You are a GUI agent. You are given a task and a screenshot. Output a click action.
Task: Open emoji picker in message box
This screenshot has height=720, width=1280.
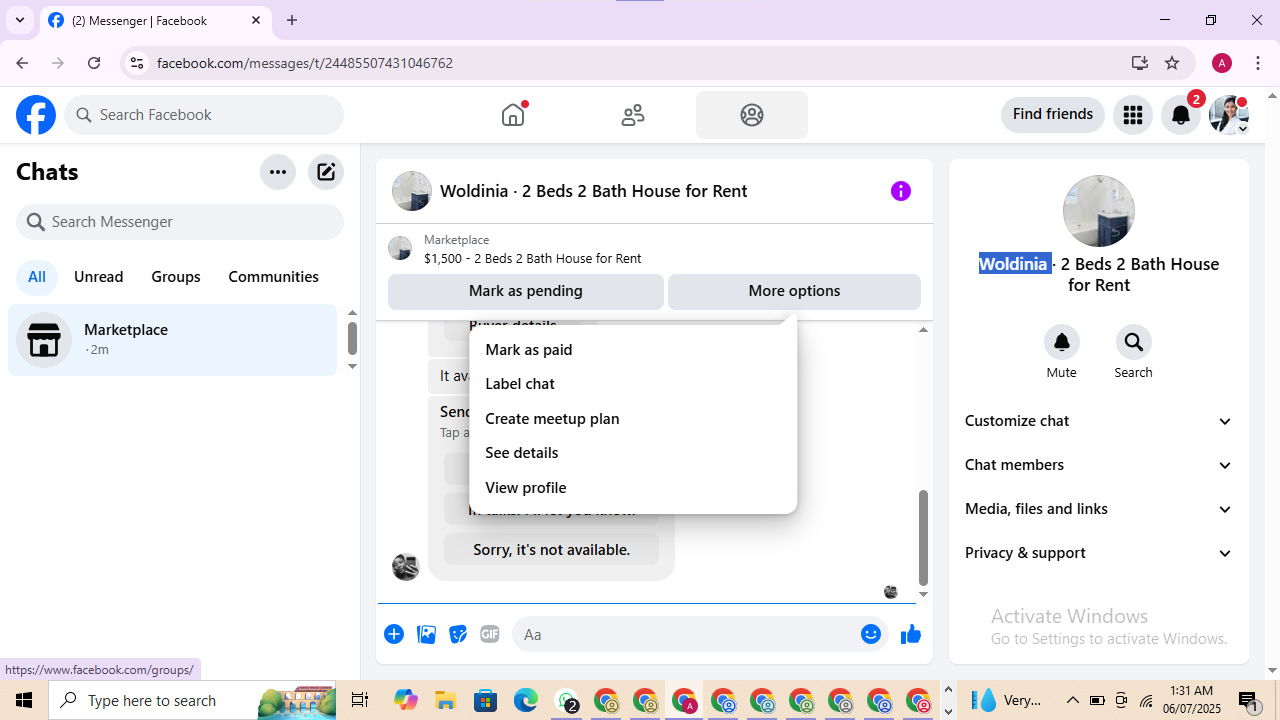coord(871,634)
